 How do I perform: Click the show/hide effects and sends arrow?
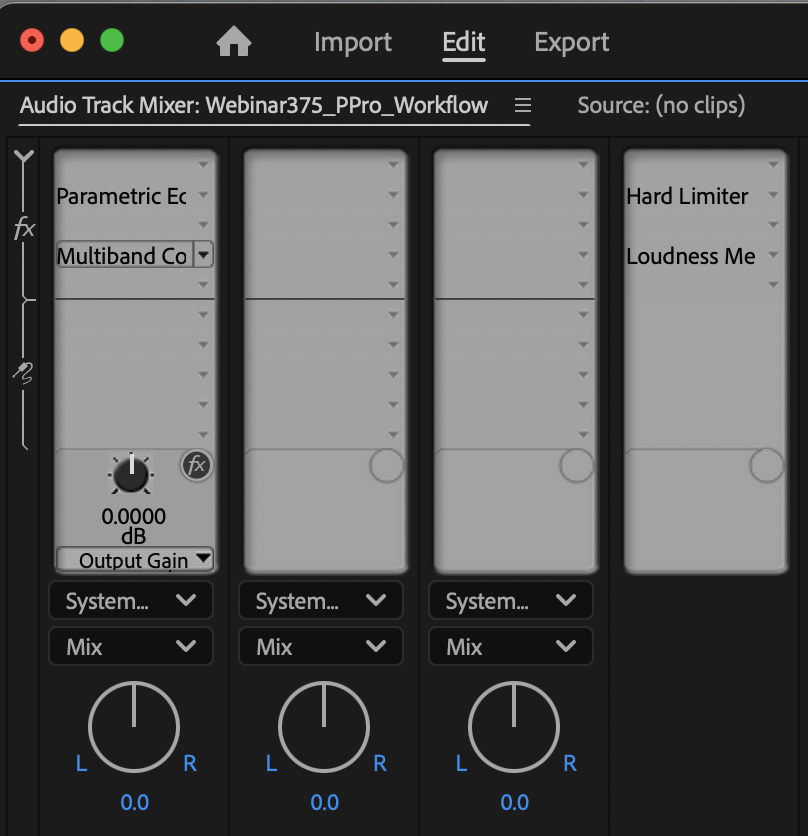pyautogui.click(x=24, y=158)
